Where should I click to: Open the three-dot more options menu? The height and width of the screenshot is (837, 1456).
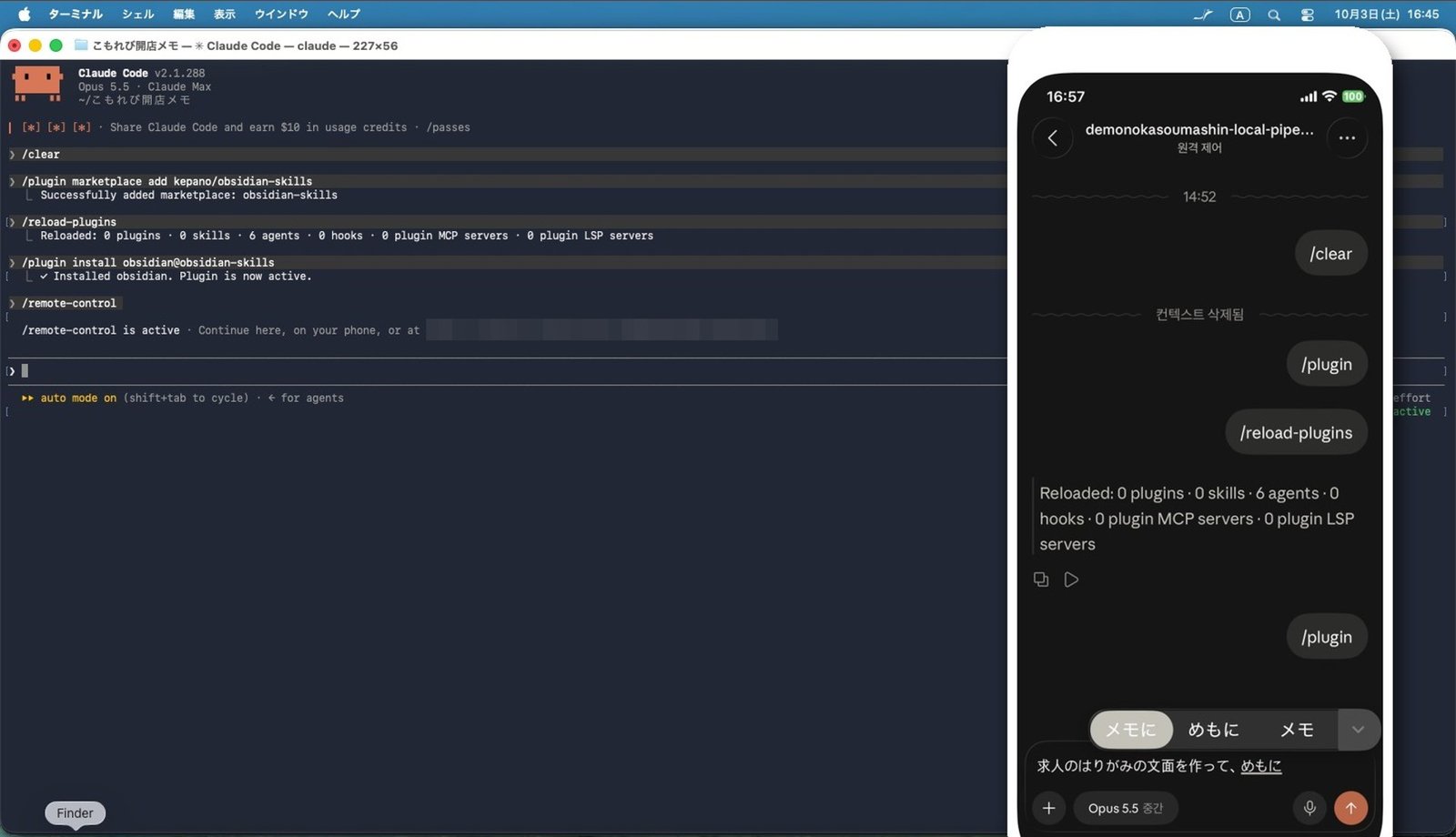[x=1347, y=138]
